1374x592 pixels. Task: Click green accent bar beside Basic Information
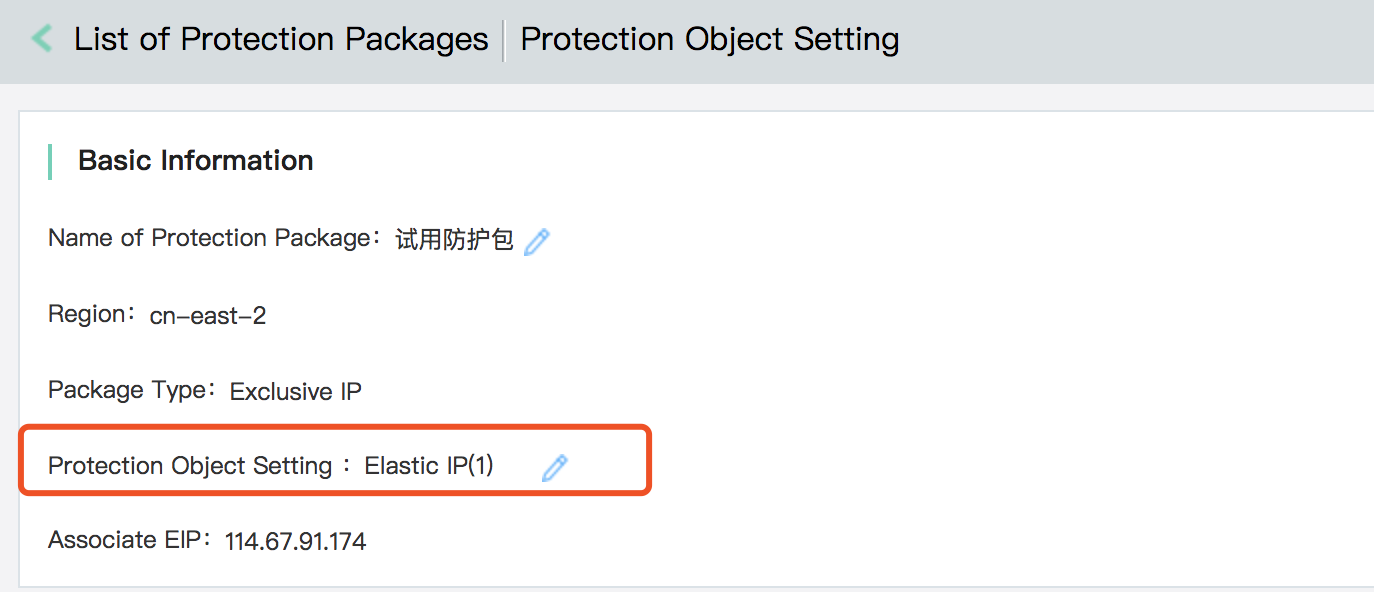pos(50,161)
